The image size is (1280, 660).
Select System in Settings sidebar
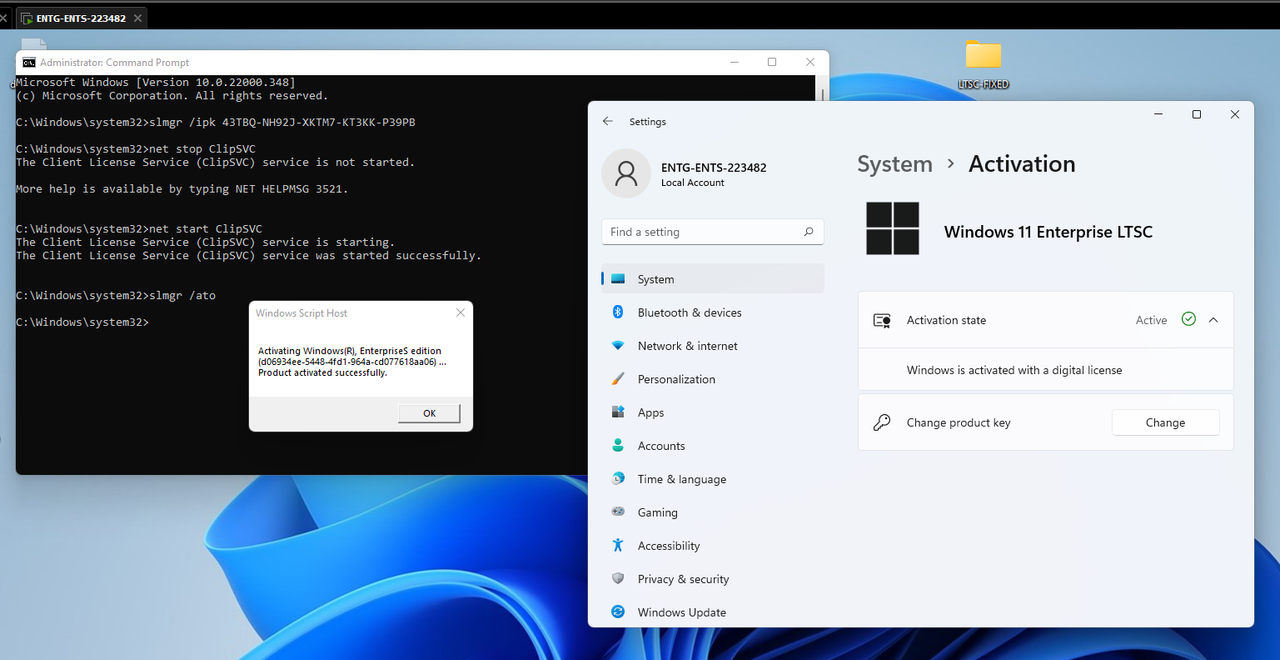pyautogui.click(x=712, y=279)
